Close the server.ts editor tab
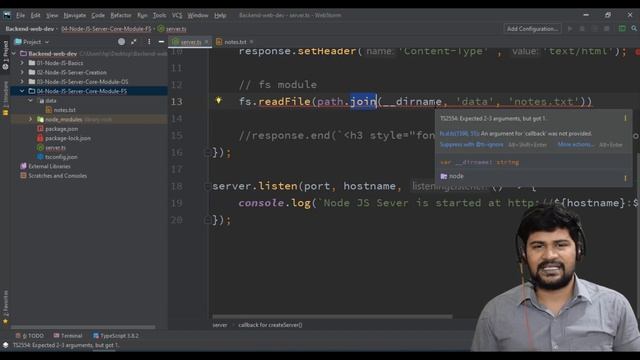 point(207,42)
